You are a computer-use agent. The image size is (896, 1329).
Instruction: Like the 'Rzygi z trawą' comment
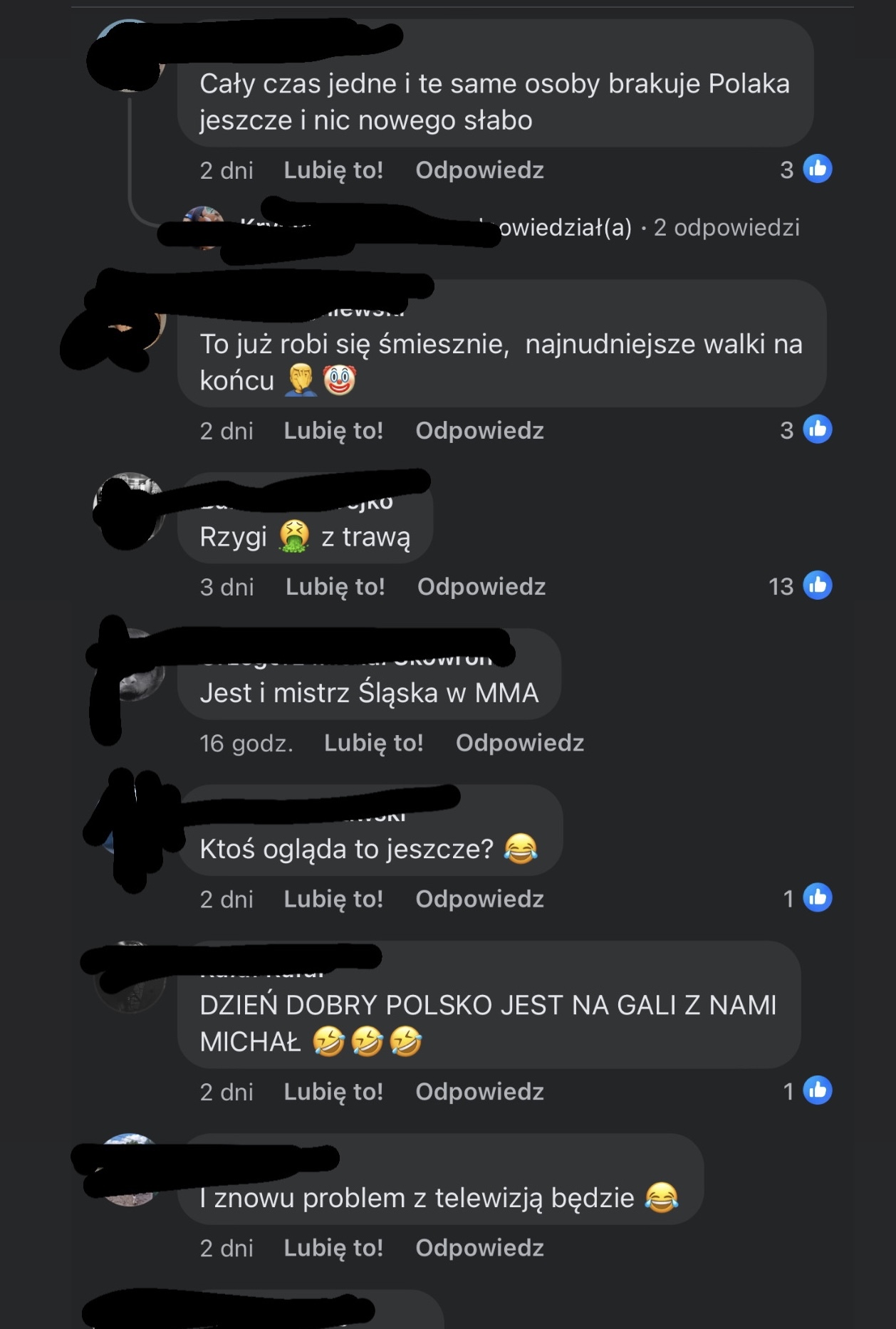pos(335,586)
